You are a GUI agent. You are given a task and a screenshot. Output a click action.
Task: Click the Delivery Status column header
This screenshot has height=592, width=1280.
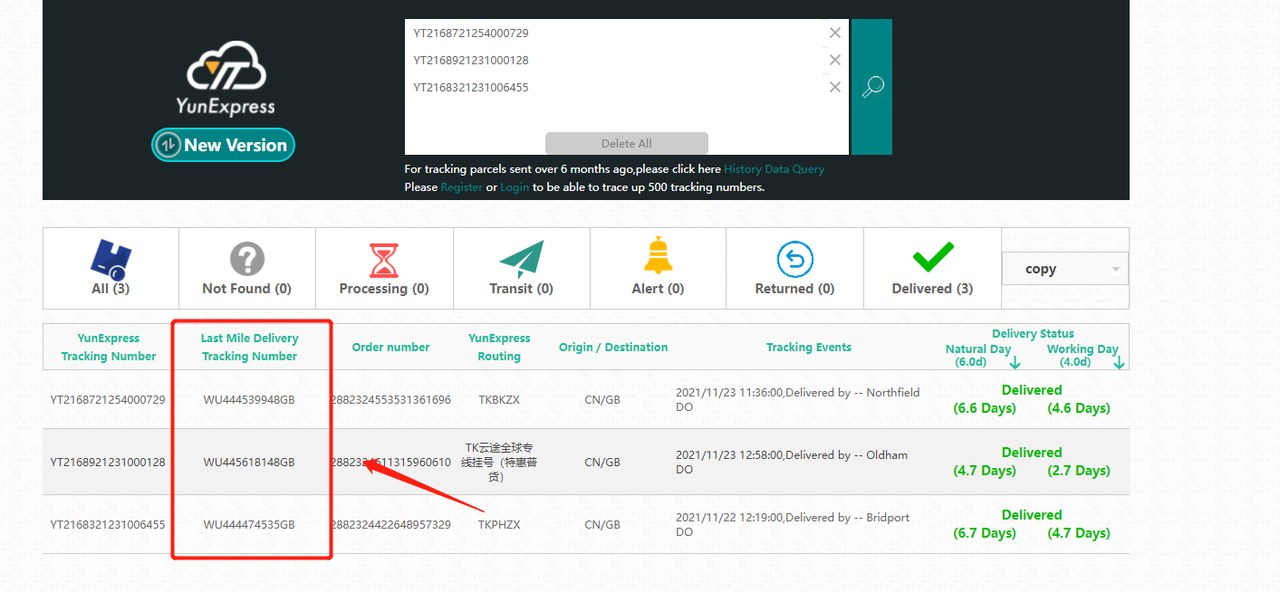(1033, 334)
